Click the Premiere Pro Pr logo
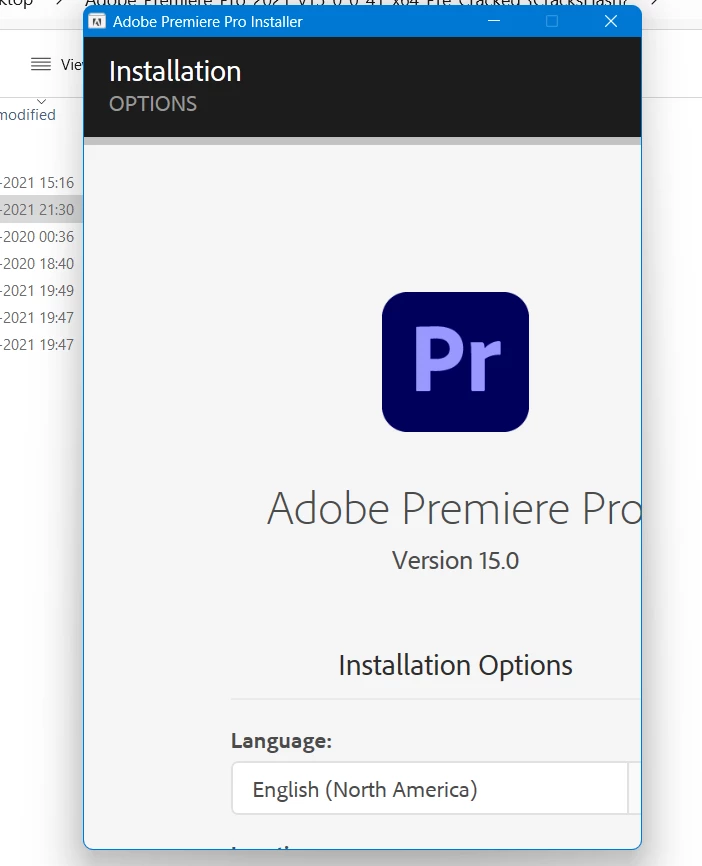Screen dimensions: 702x866 click(x=455, y=362)
